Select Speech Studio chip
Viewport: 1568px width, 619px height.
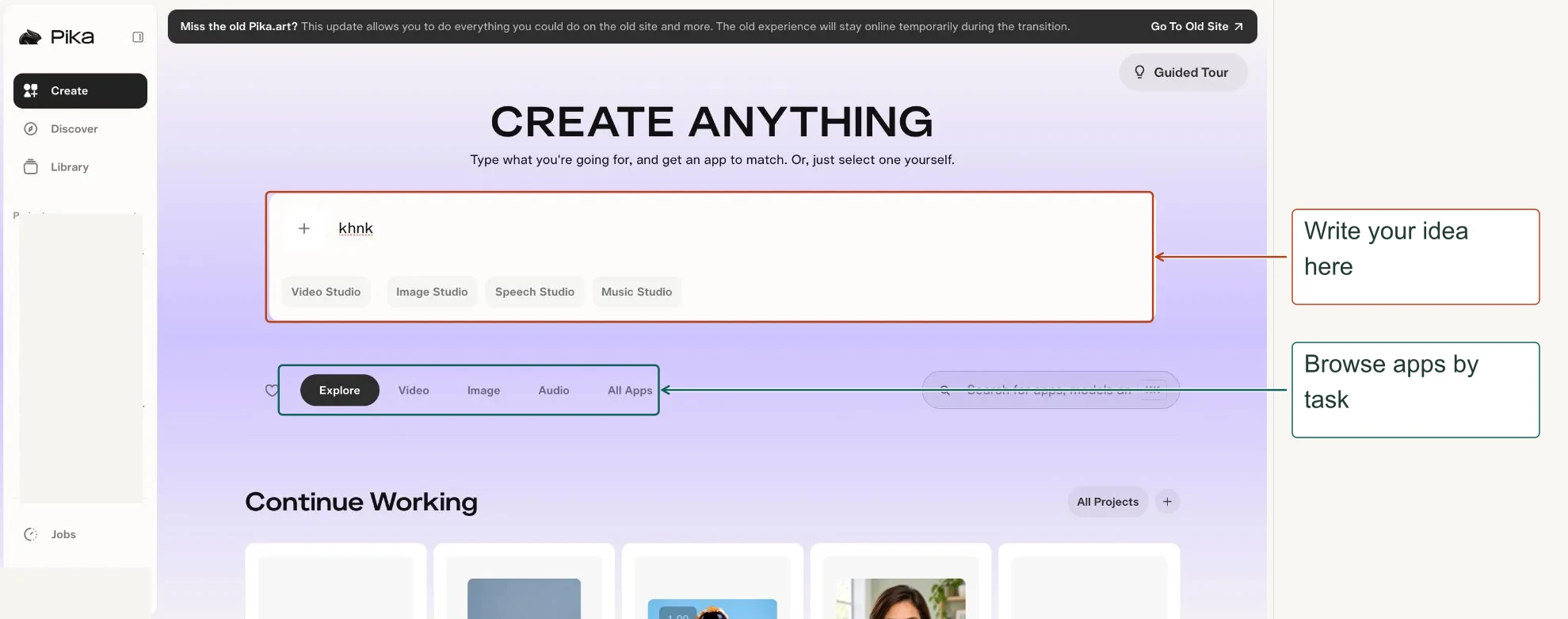click(535, 292)
